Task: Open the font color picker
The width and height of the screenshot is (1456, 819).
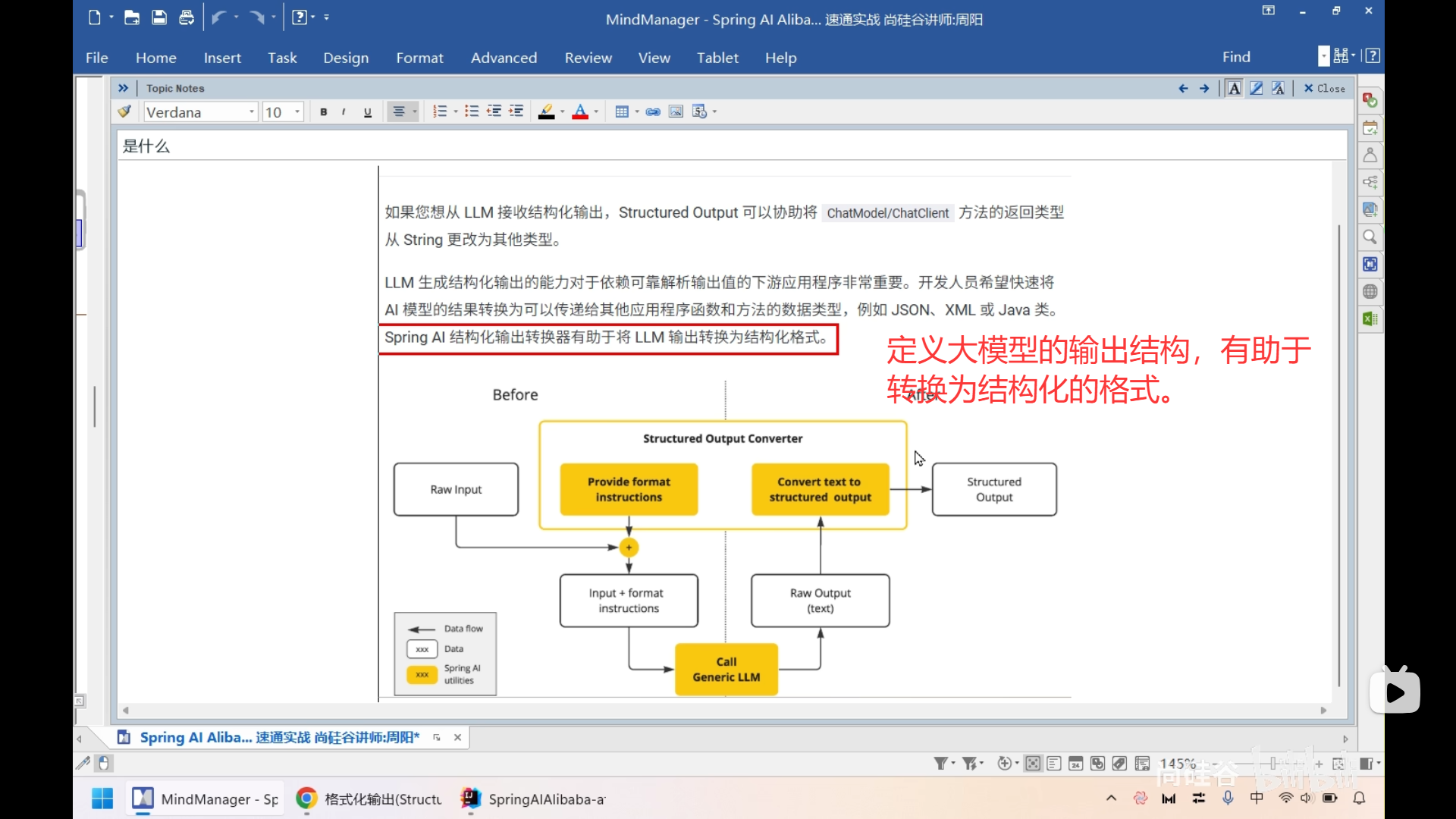Action: (x=582, y=111)
